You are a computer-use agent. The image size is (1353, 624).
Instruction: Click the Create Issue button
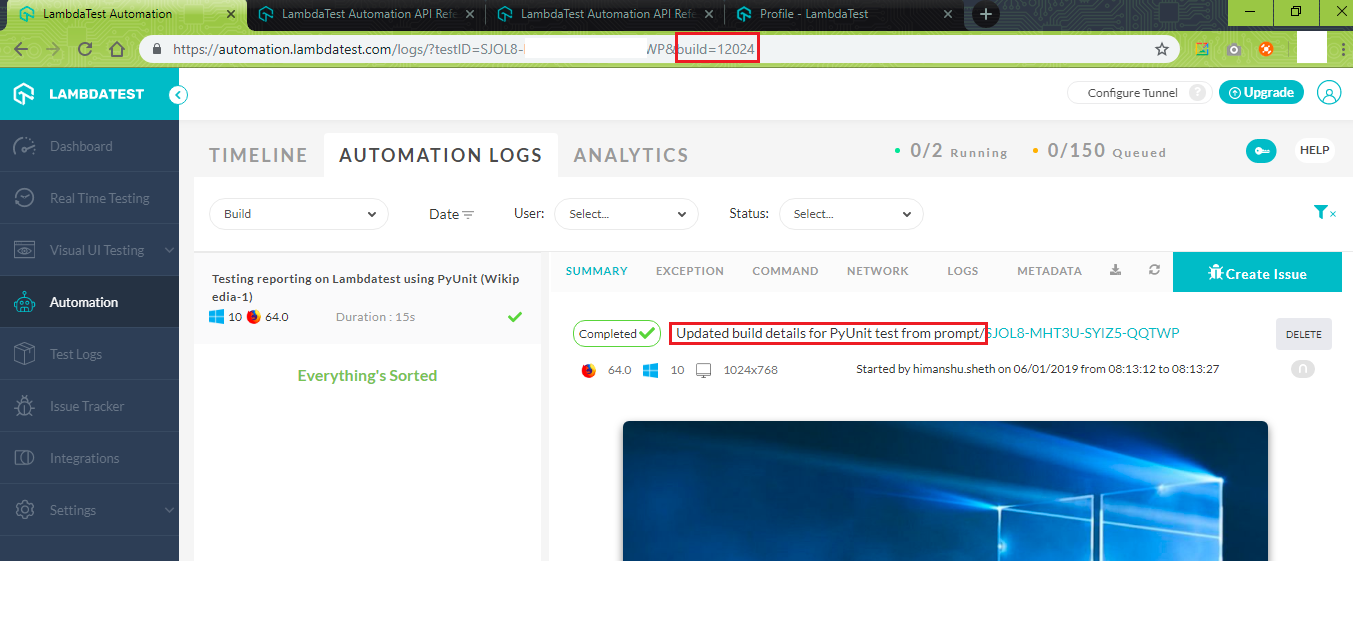coord(1257,273)
